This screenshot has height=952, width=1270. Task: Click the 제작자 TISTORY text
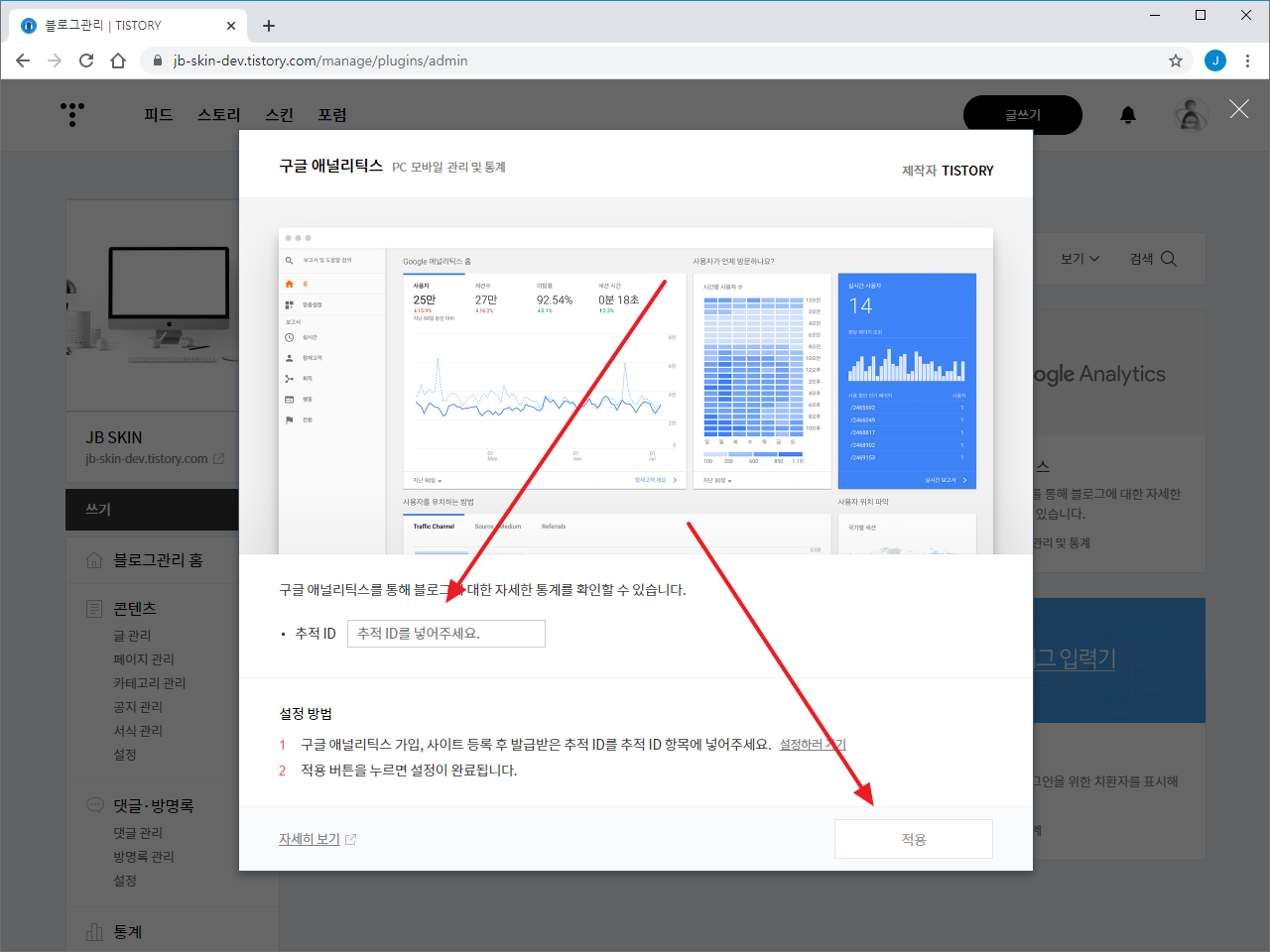[948, 171]
